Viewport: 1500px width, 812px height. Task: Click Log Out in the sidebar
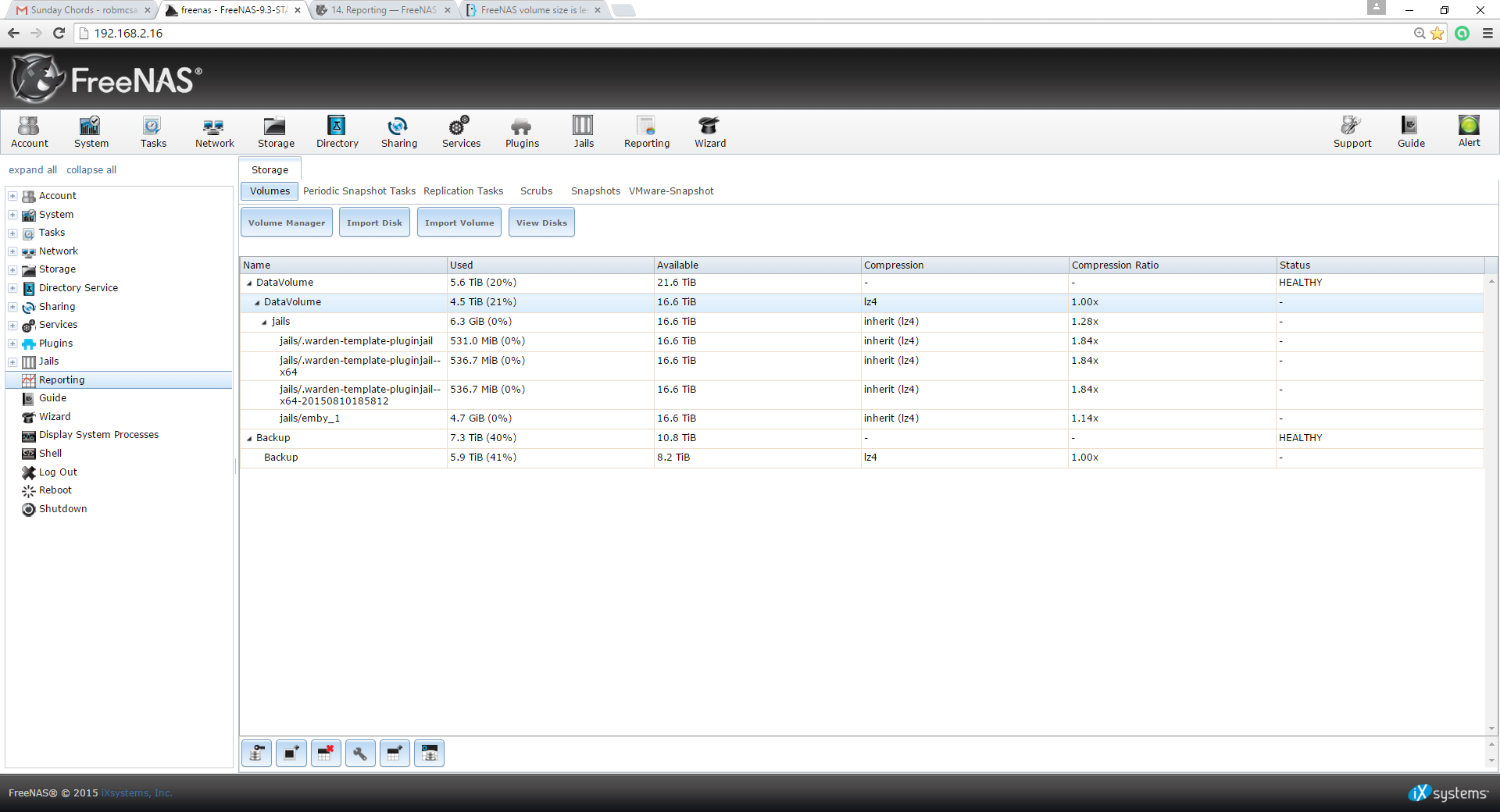point(58,472)
